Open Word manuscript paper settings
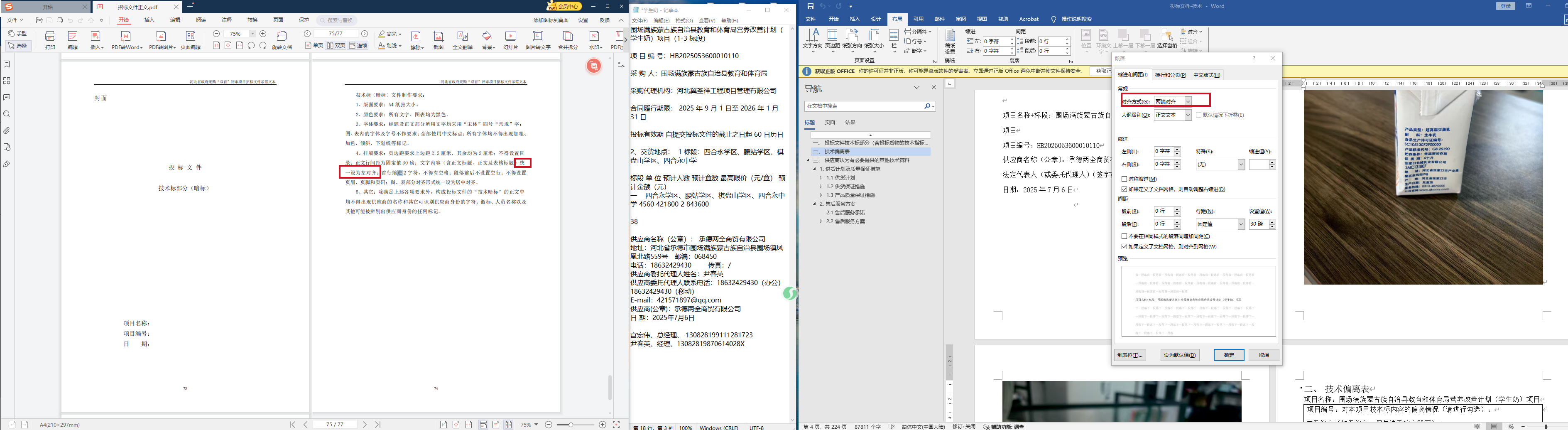Viewport: 1568px width, 430px height. (x=950, y=42)
